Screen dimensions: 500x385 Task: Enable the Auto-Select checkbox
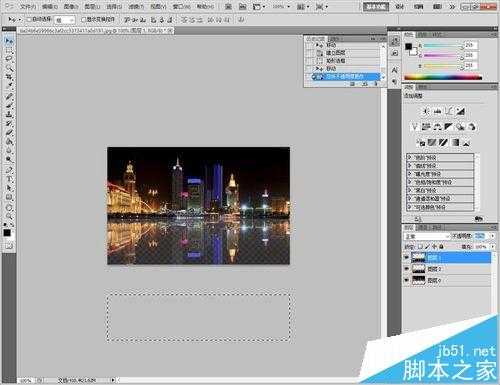[x=29, y=20]
